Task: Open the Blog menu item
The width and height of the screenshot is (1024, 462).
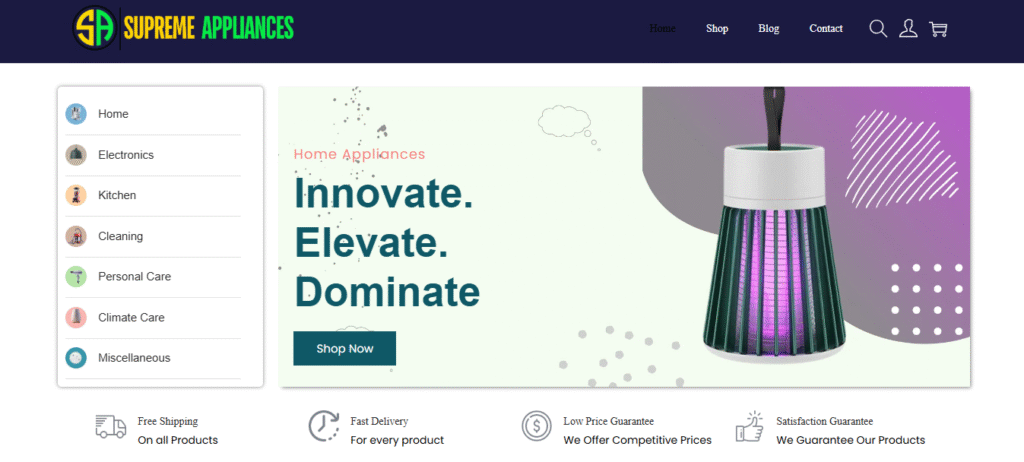Action: [769, 29]
